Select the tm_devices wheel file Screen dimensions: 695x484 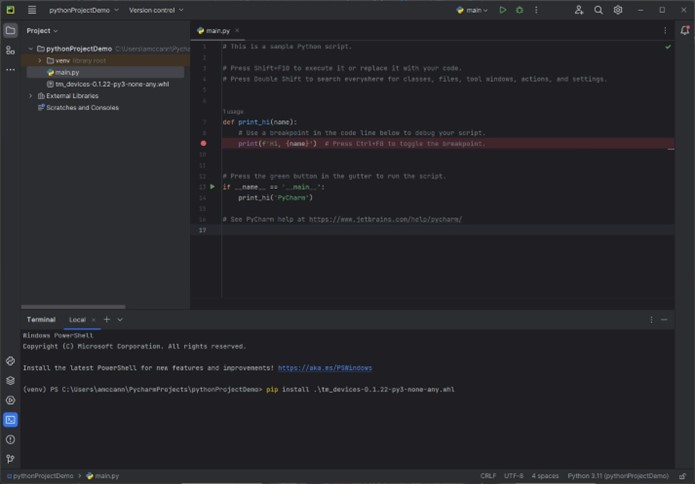point(108,84)
